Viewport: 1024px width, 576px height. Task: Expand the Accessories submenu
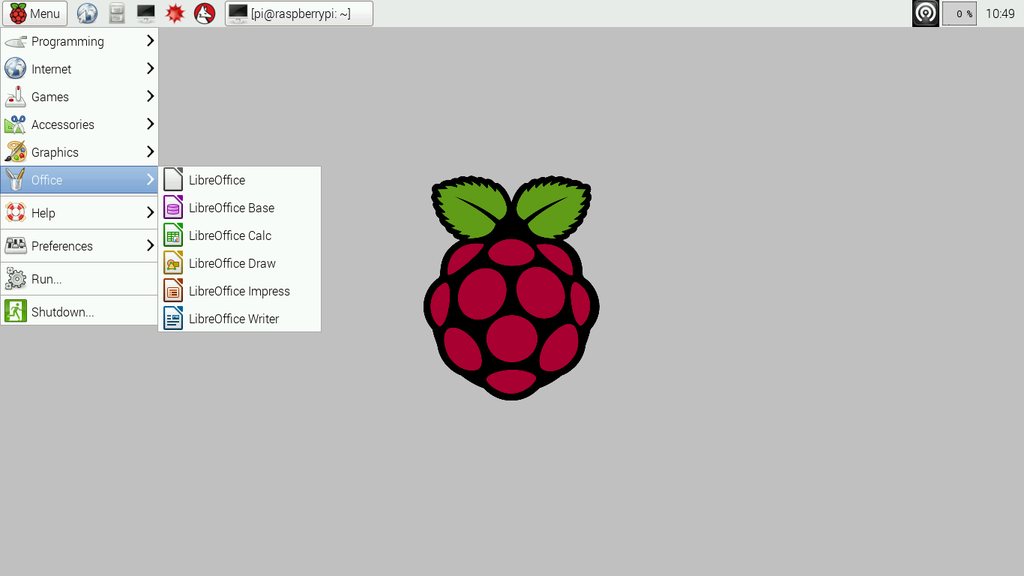coord(79,125)
